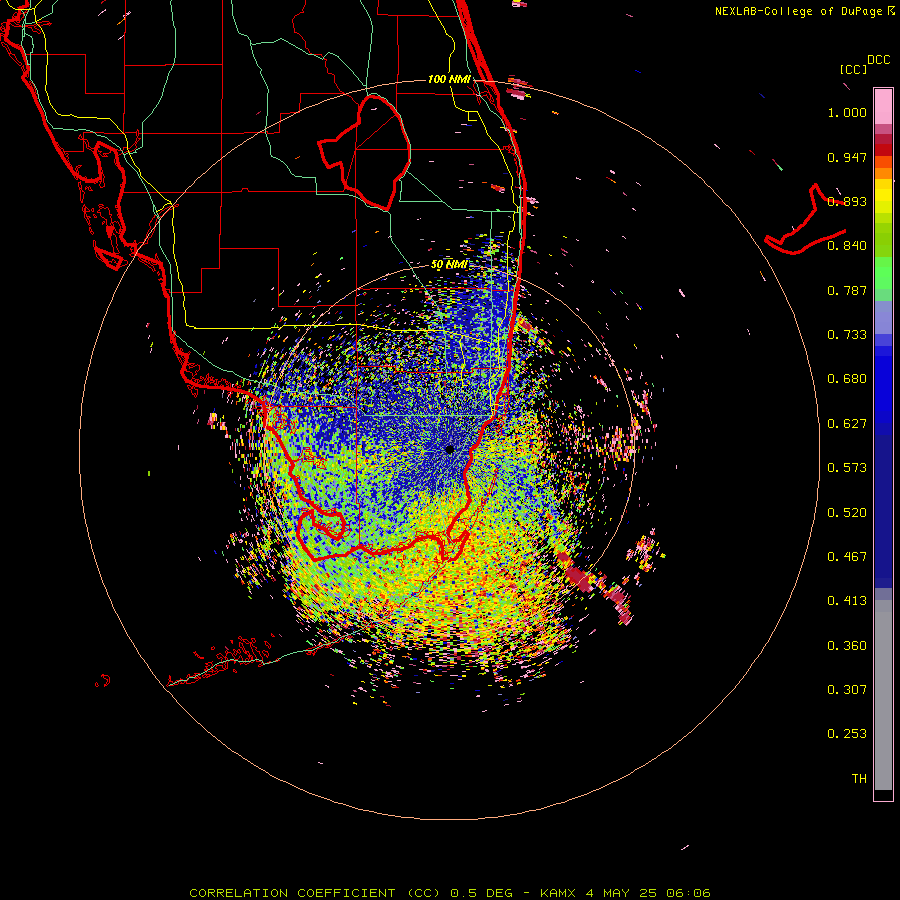The height and width of the screenshot is (900, 900).
Task: Click the 0.840 scale value
Action: point(847,246)
